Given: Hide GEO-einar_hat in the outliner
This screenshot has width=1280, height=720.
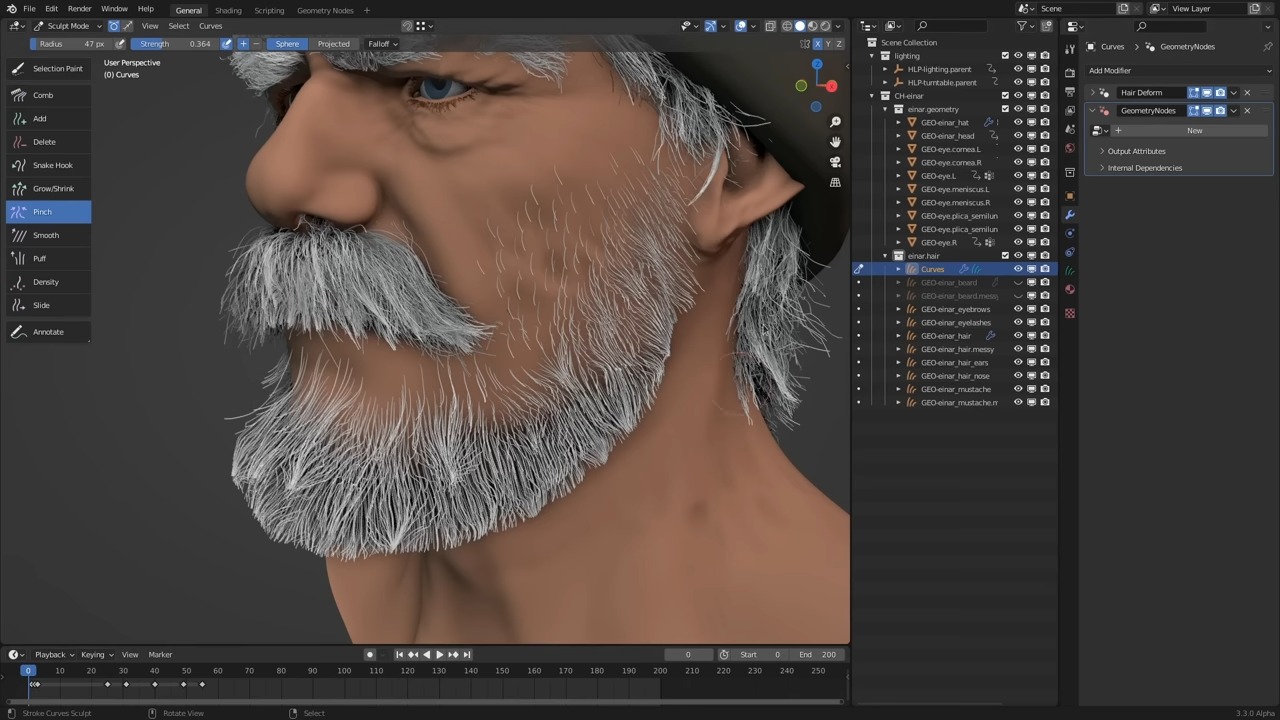Looking at the screenshot, I should [1018, 123].
